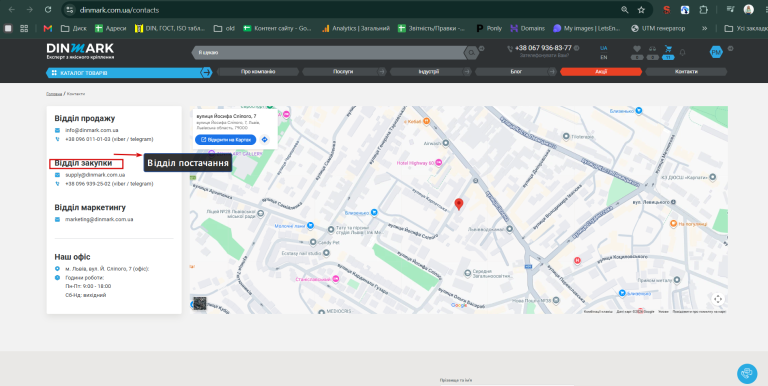Open the zoom magnifier in the address bar
Screen dimensions: 768x386
[624, 10]
